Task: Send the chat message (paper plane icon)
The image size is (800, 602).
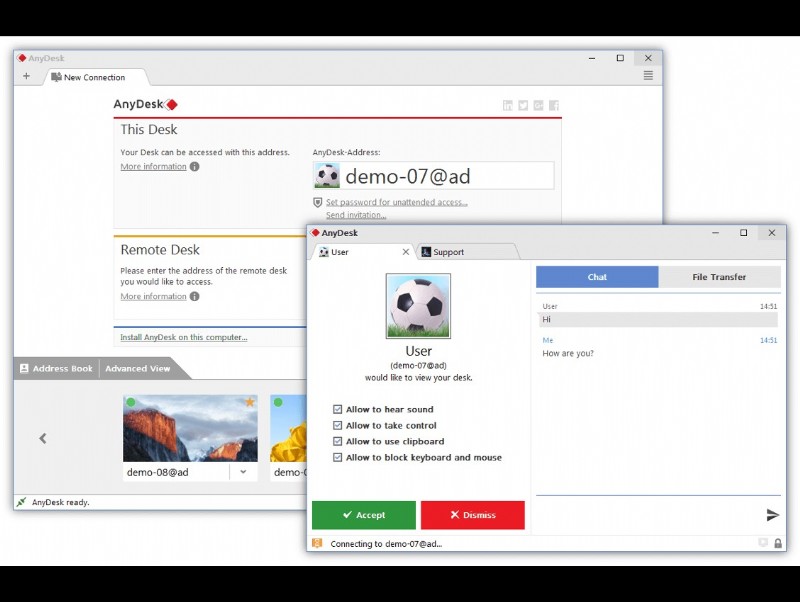Action: (773, 514)
